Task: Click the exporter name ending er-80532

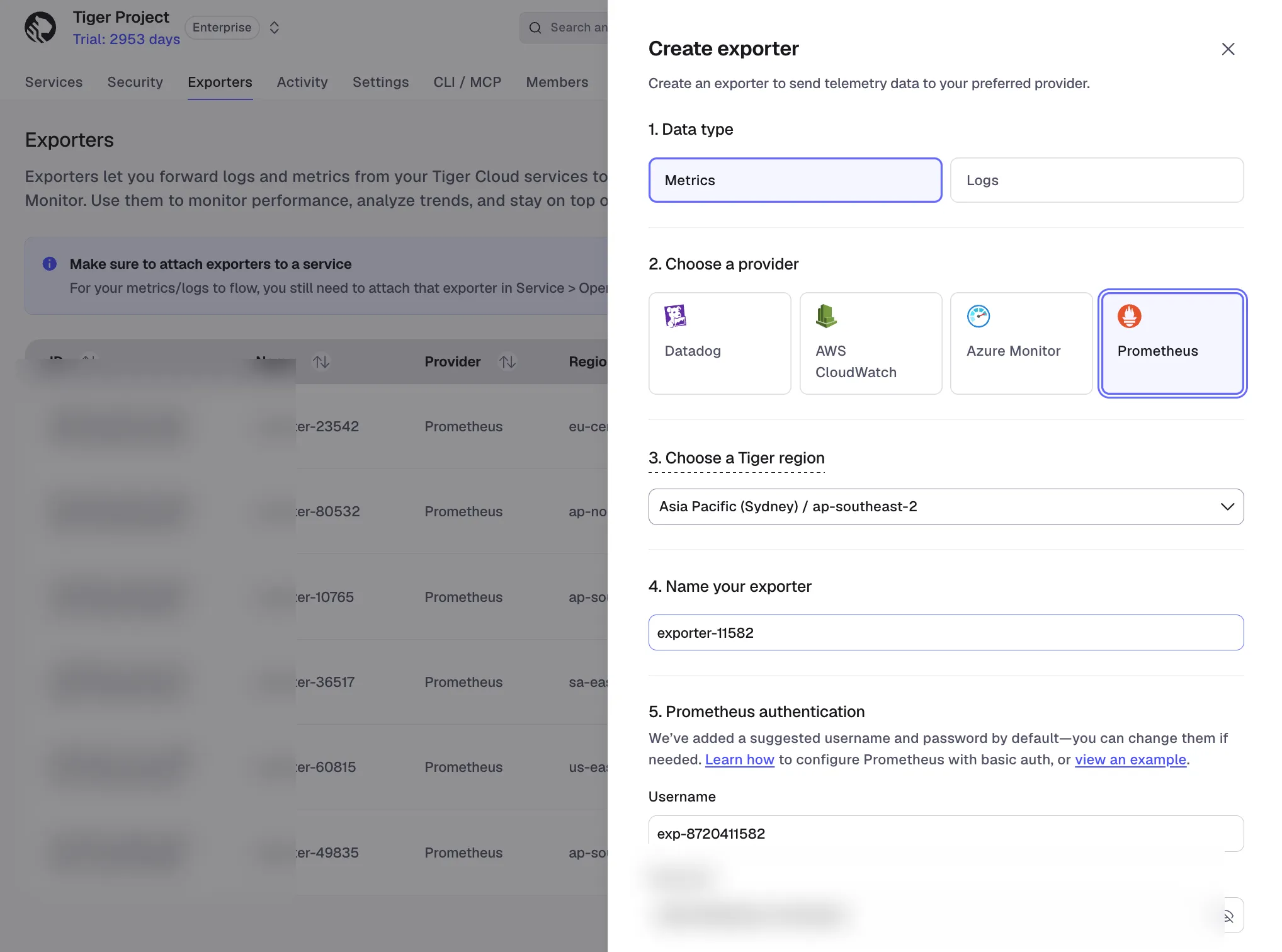Action: click(328, 512)
